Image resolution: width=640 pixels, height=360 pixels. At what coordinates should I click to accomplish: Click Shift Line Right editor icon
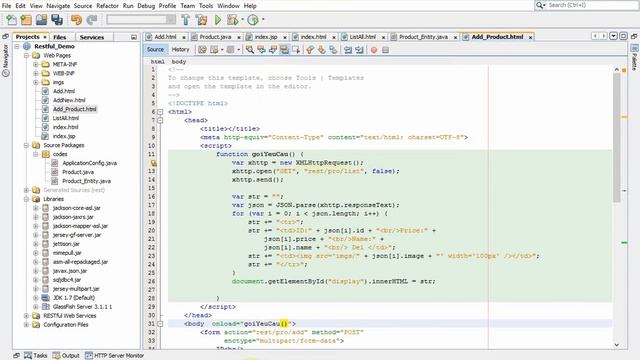(359, 50)
